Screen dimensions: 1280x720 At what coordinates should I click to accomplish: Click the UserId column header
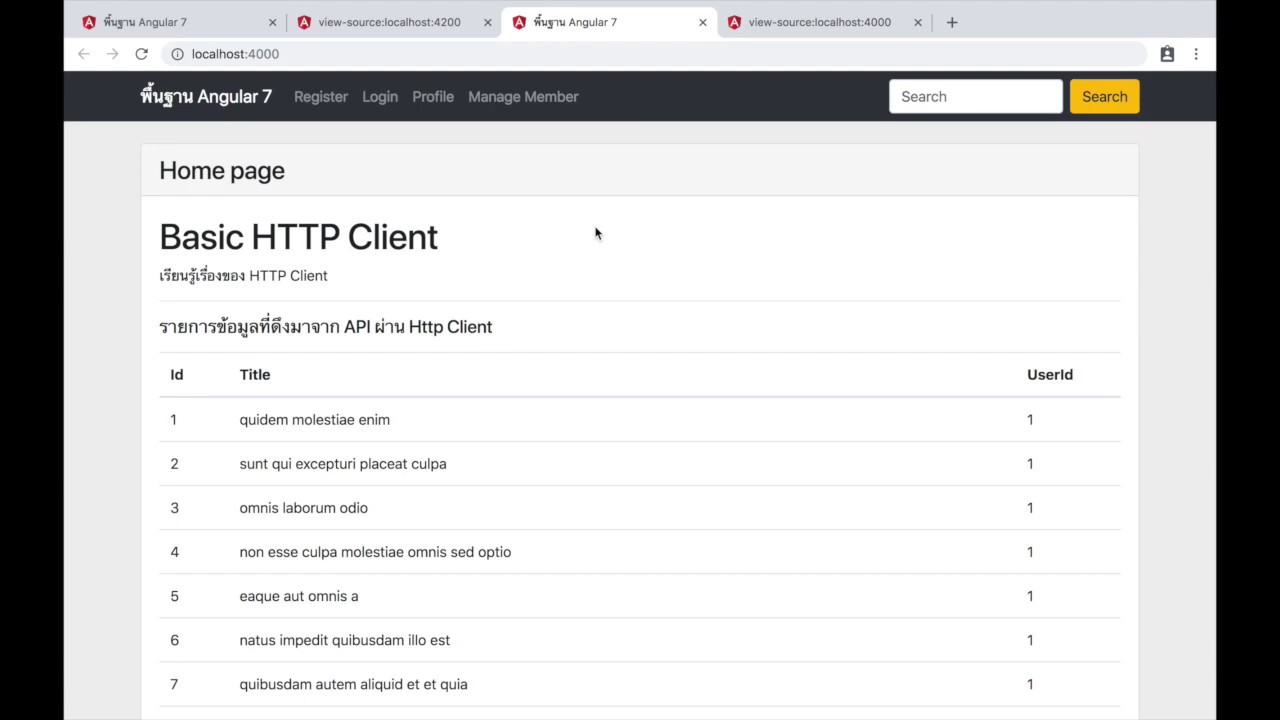(x=1050, y=375)
